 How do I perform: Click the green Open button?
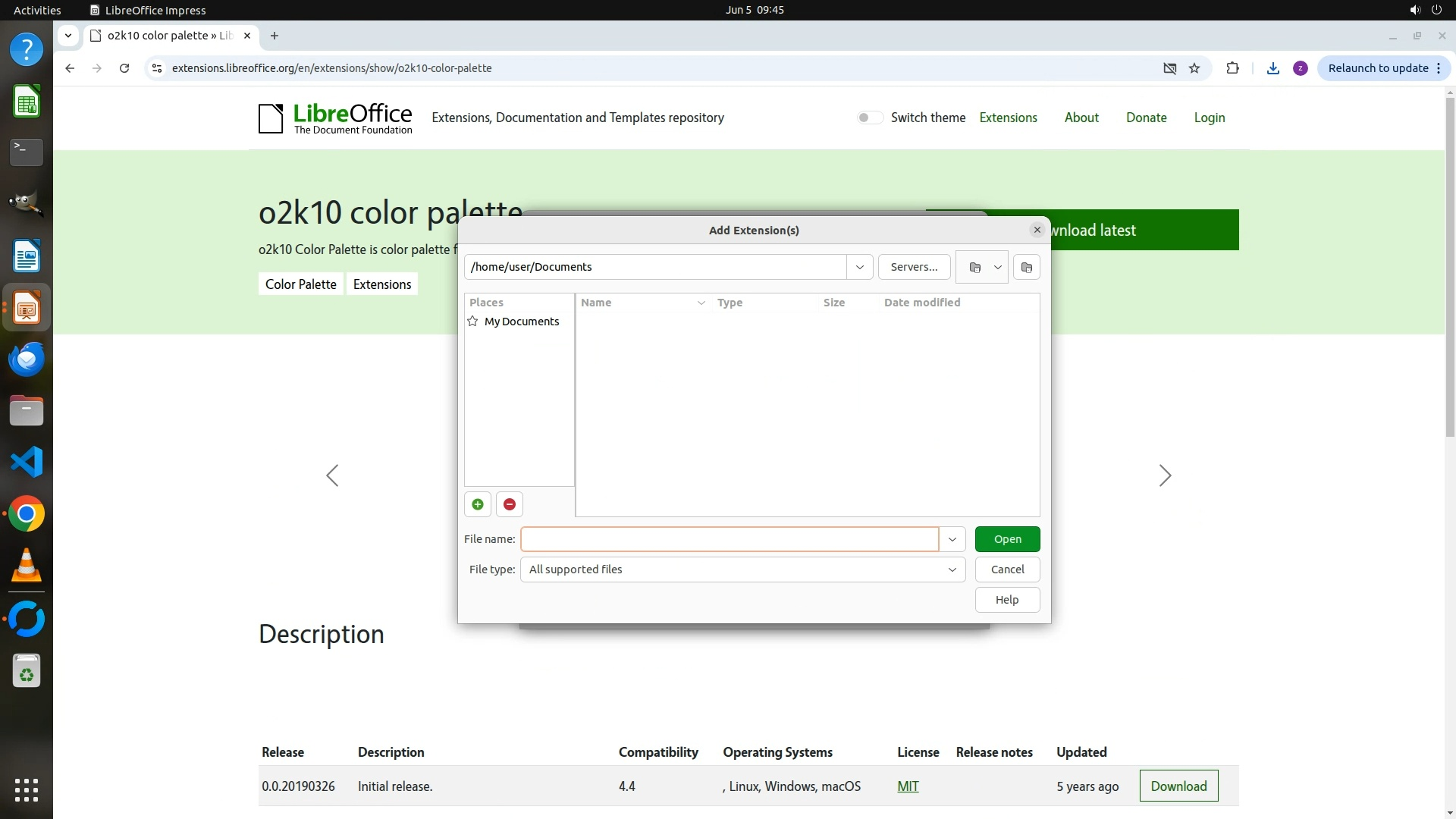coord(1007,539)
